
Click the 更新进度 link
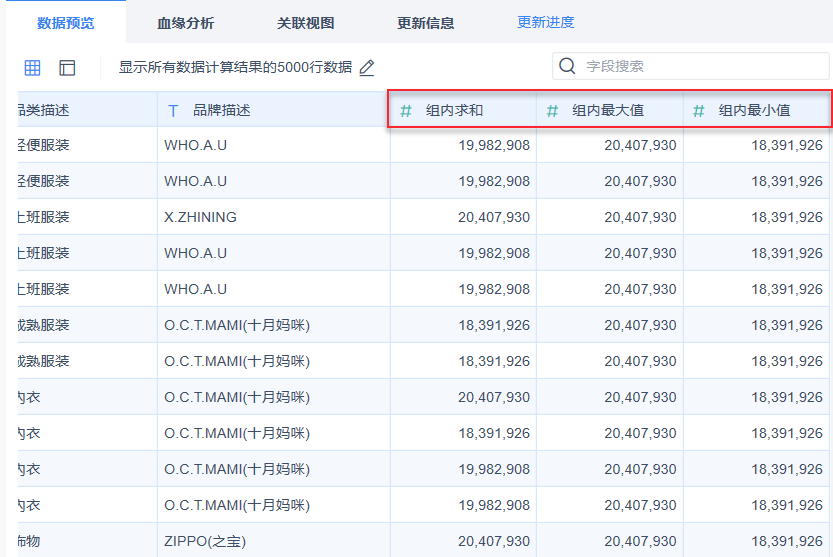point(545,22)
